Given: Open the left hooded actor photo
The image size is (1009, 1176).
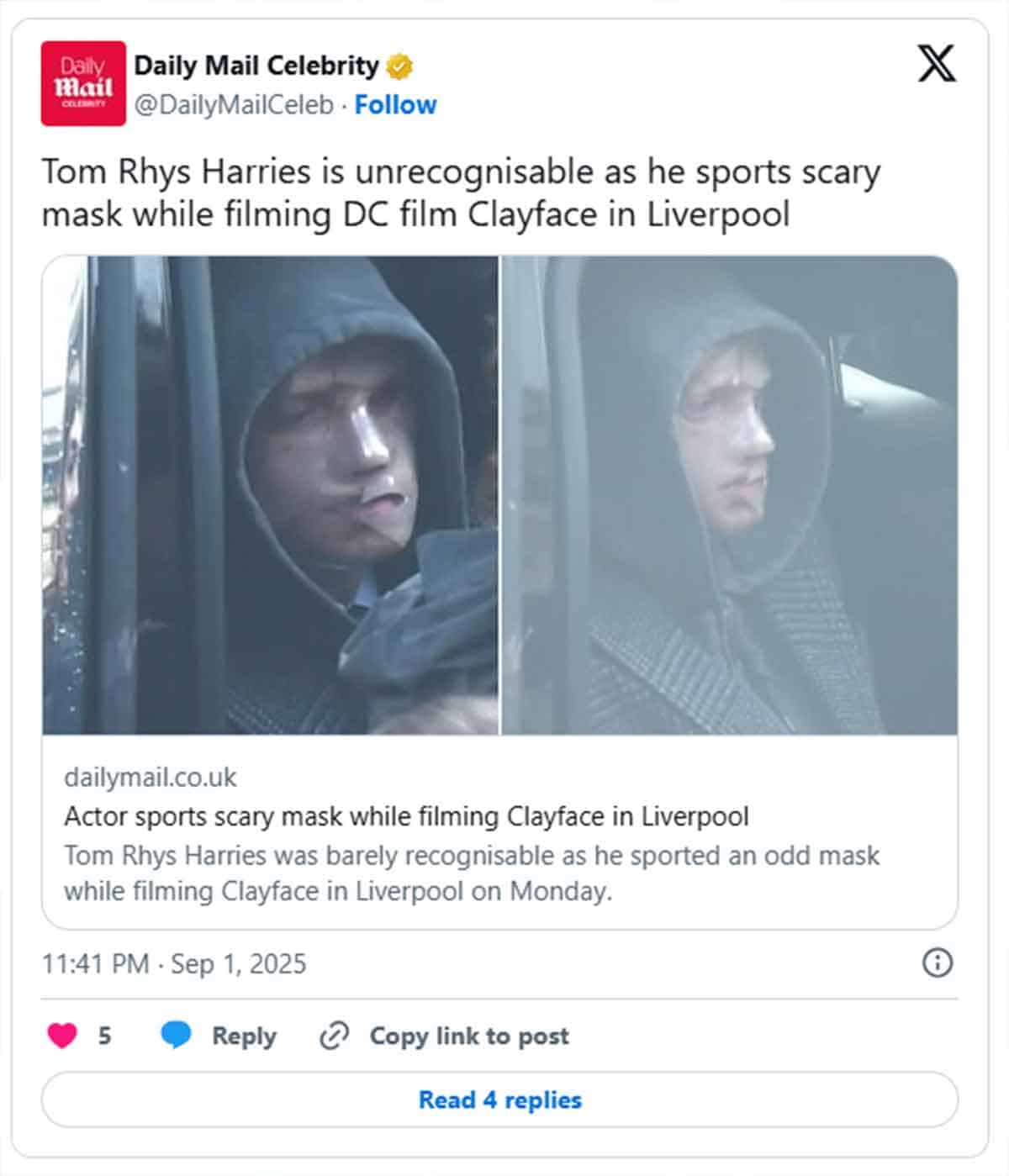Looking at the screenshot, I should (271, 495).
